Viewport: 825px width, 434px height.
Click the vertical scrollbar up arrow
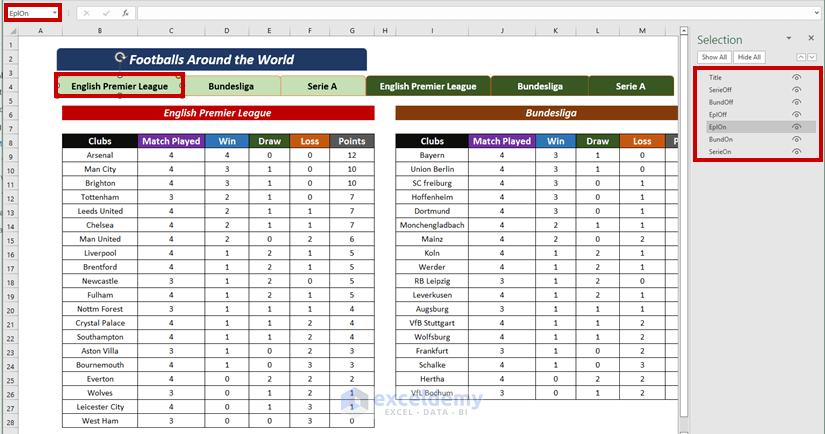pyautogui.click(x=684, y=31)
